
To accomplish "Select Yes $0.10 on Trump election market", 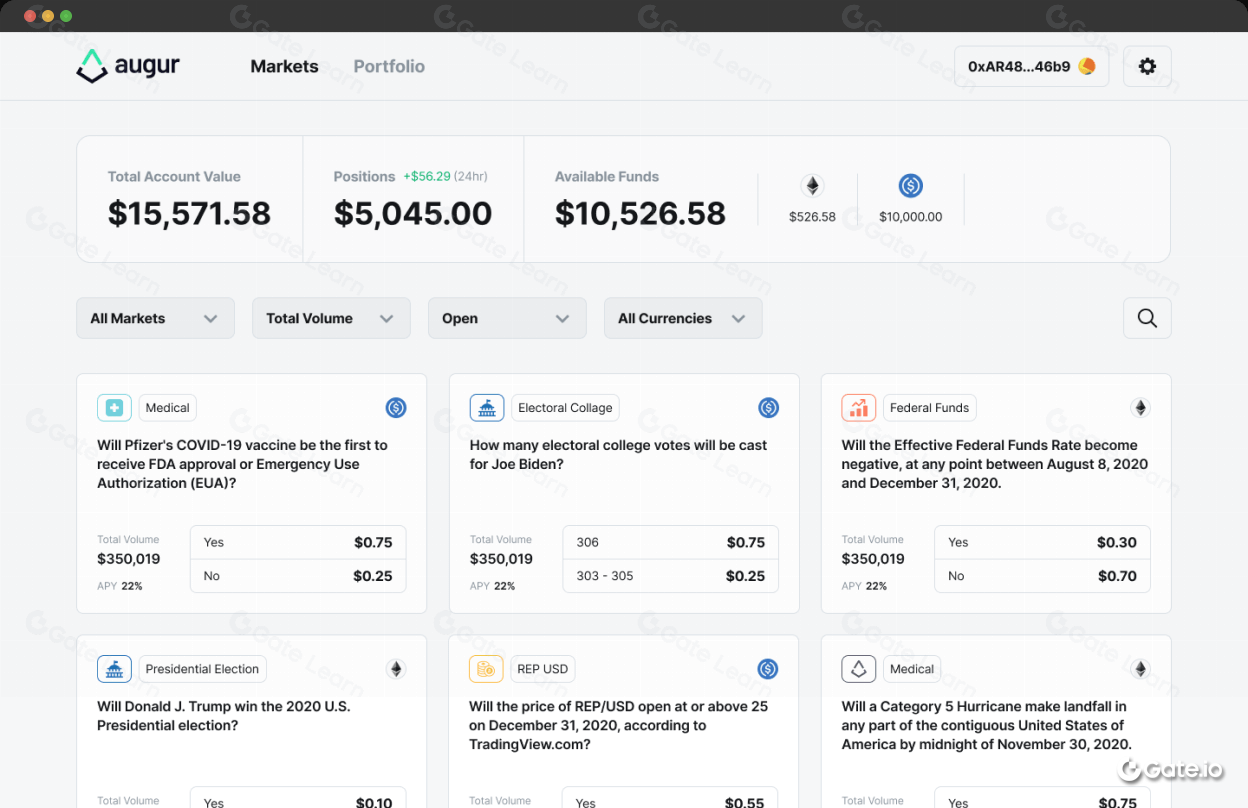I will (298, 798).
